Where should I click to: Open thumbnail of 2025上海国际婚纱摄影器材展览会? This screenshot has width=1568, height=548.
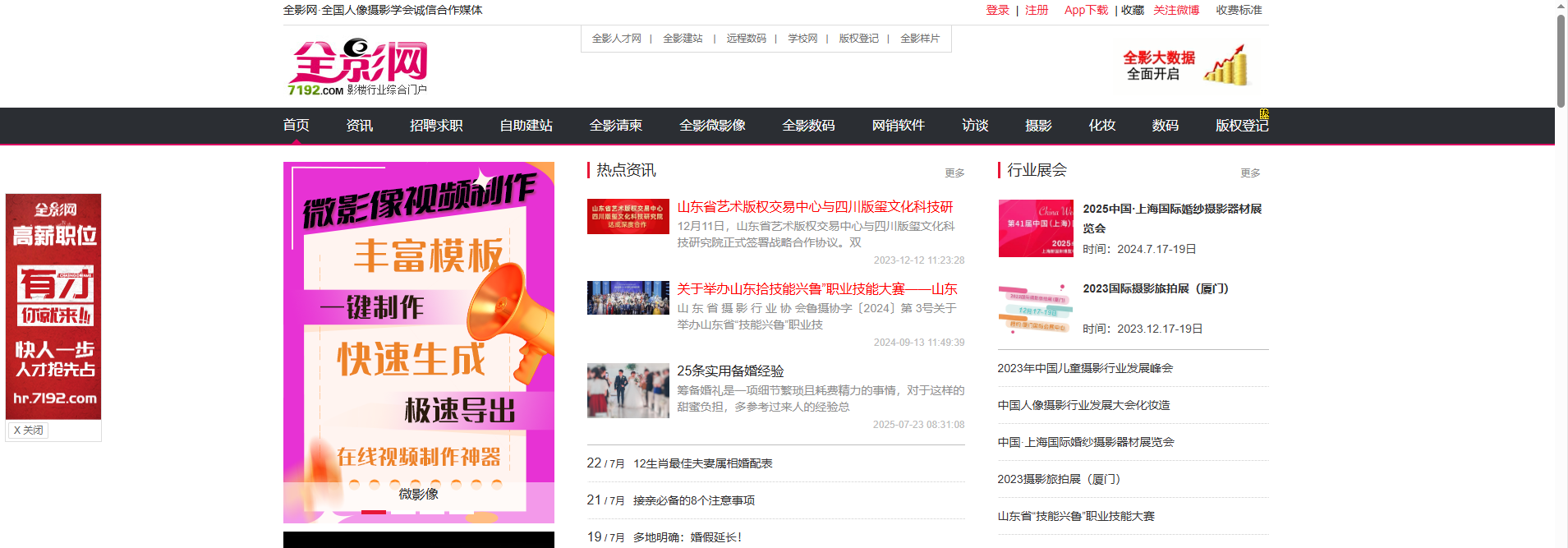point(1036,228)
